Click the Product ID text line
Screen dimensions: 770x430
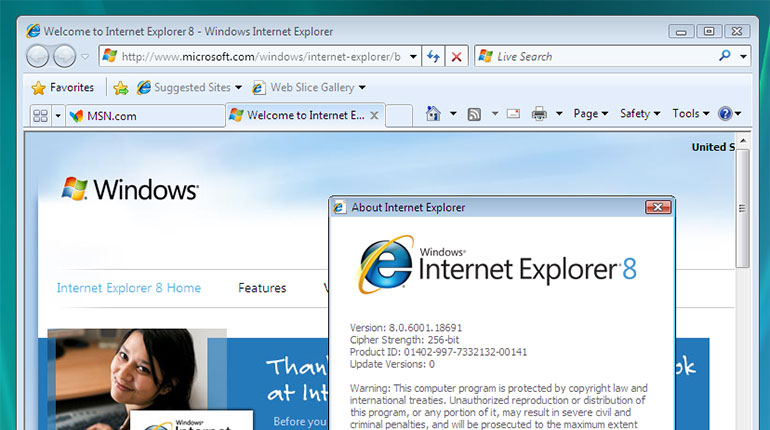click(438, 352)
